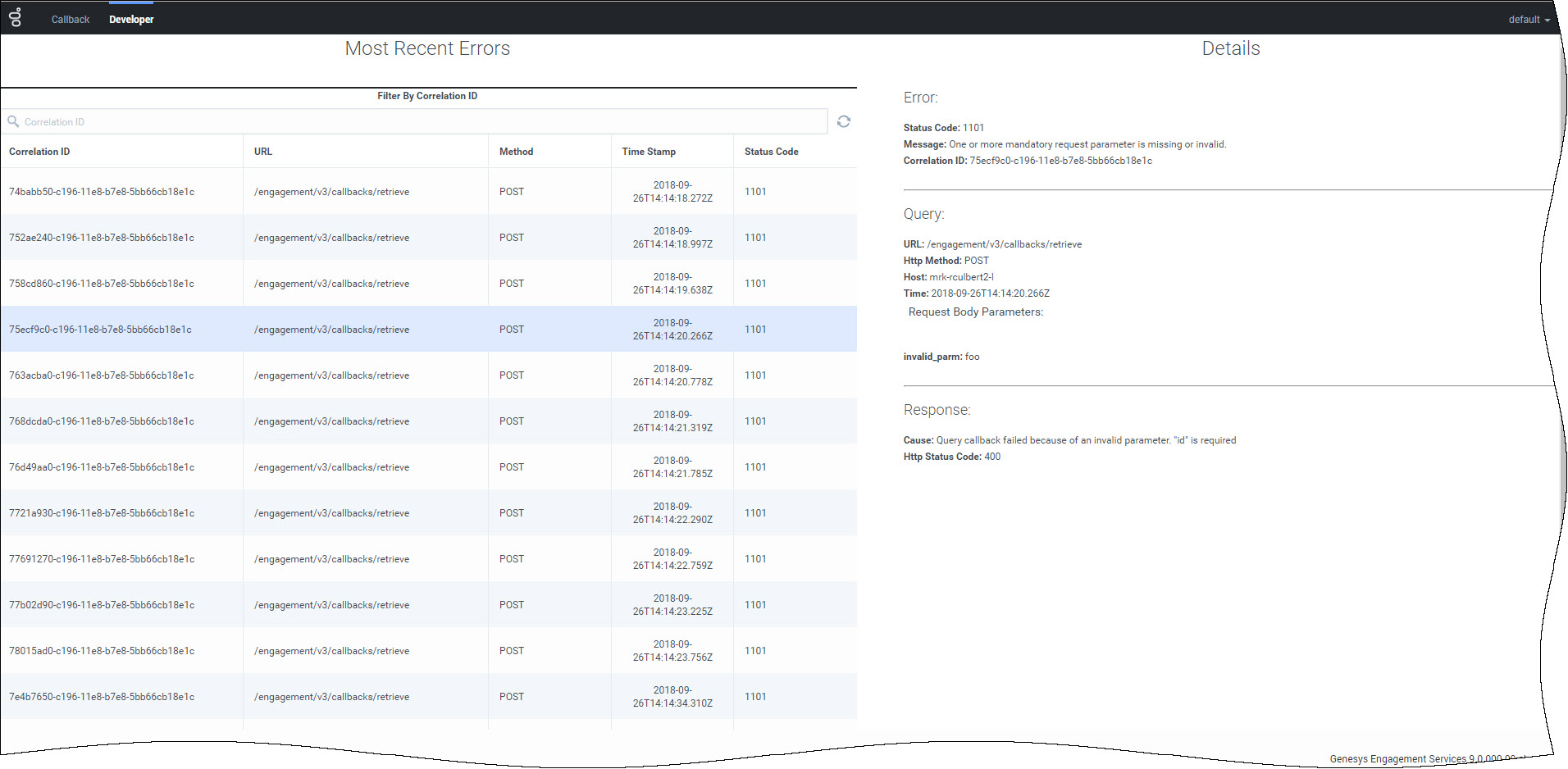Click the Status Code column header
The width and height of the screenshot is (1568, 769).
click(x=771, y=152)
